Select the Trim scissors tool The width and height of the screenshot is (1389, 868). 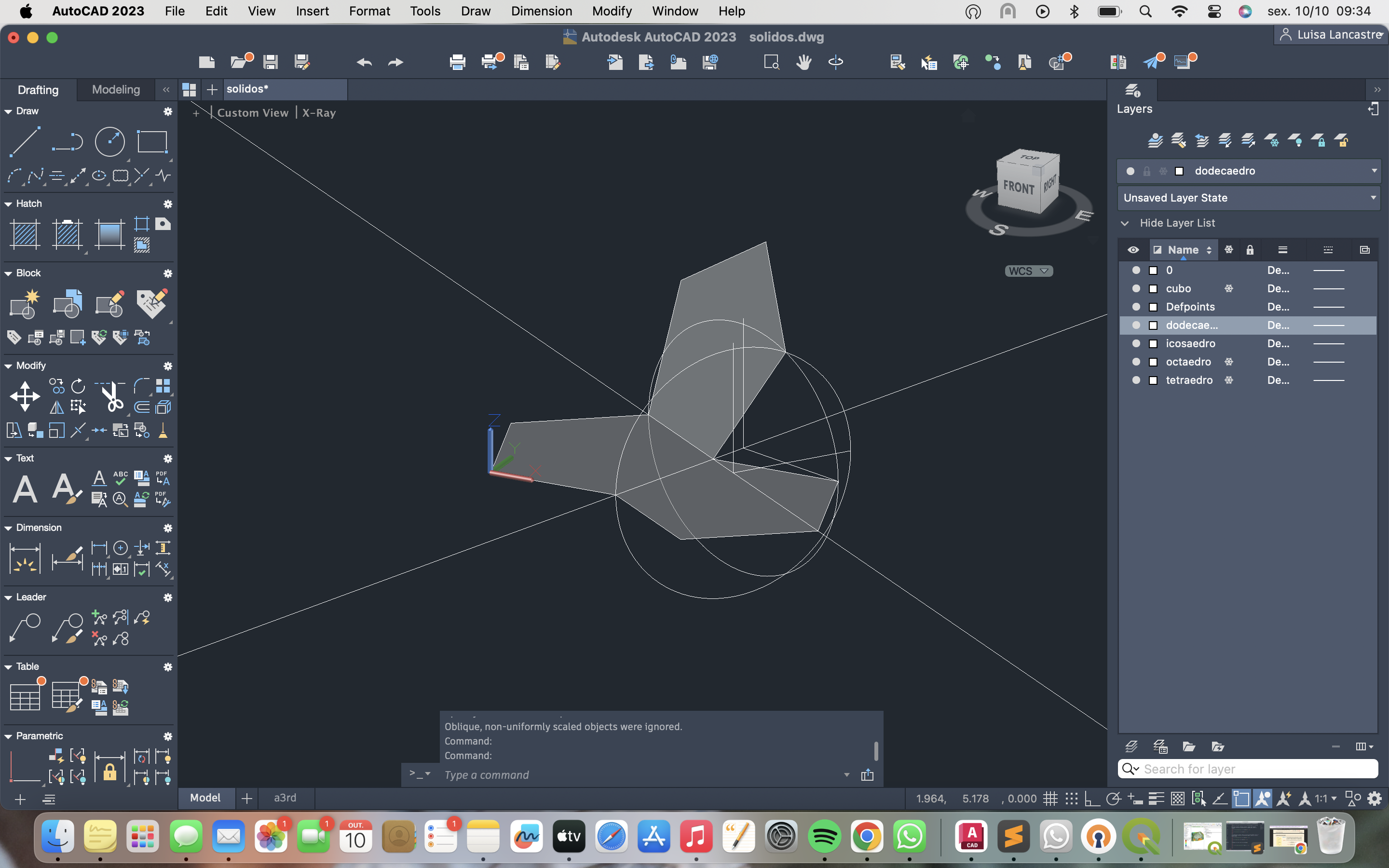pos(112,396)
